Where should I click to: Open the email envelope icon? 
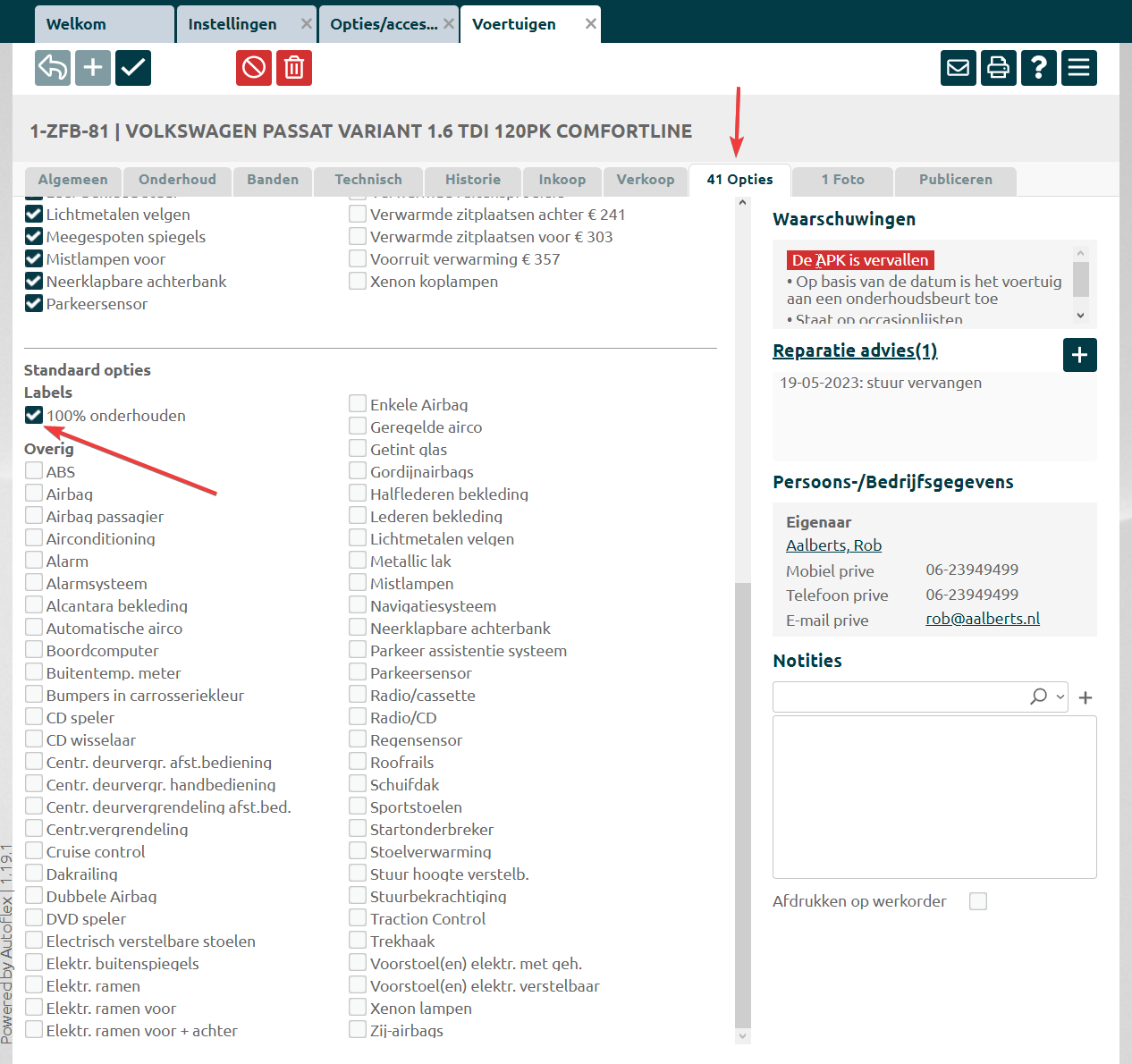pyautogui.click(x=959, y=68)
